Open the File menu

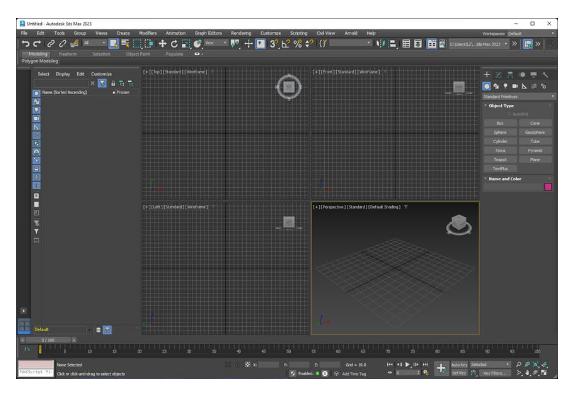click(24, 33)
